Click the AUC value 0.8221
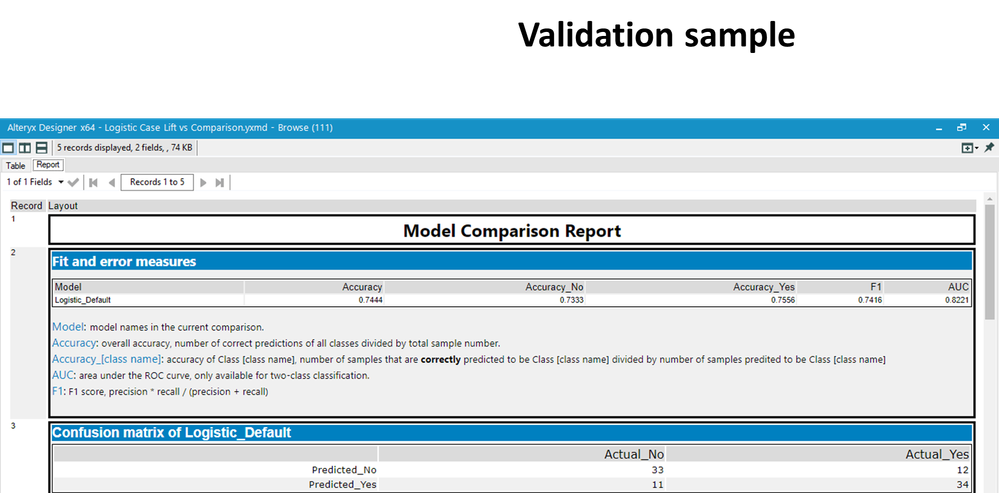This screenshot has width=999, height=493. [x=956, y=300]
